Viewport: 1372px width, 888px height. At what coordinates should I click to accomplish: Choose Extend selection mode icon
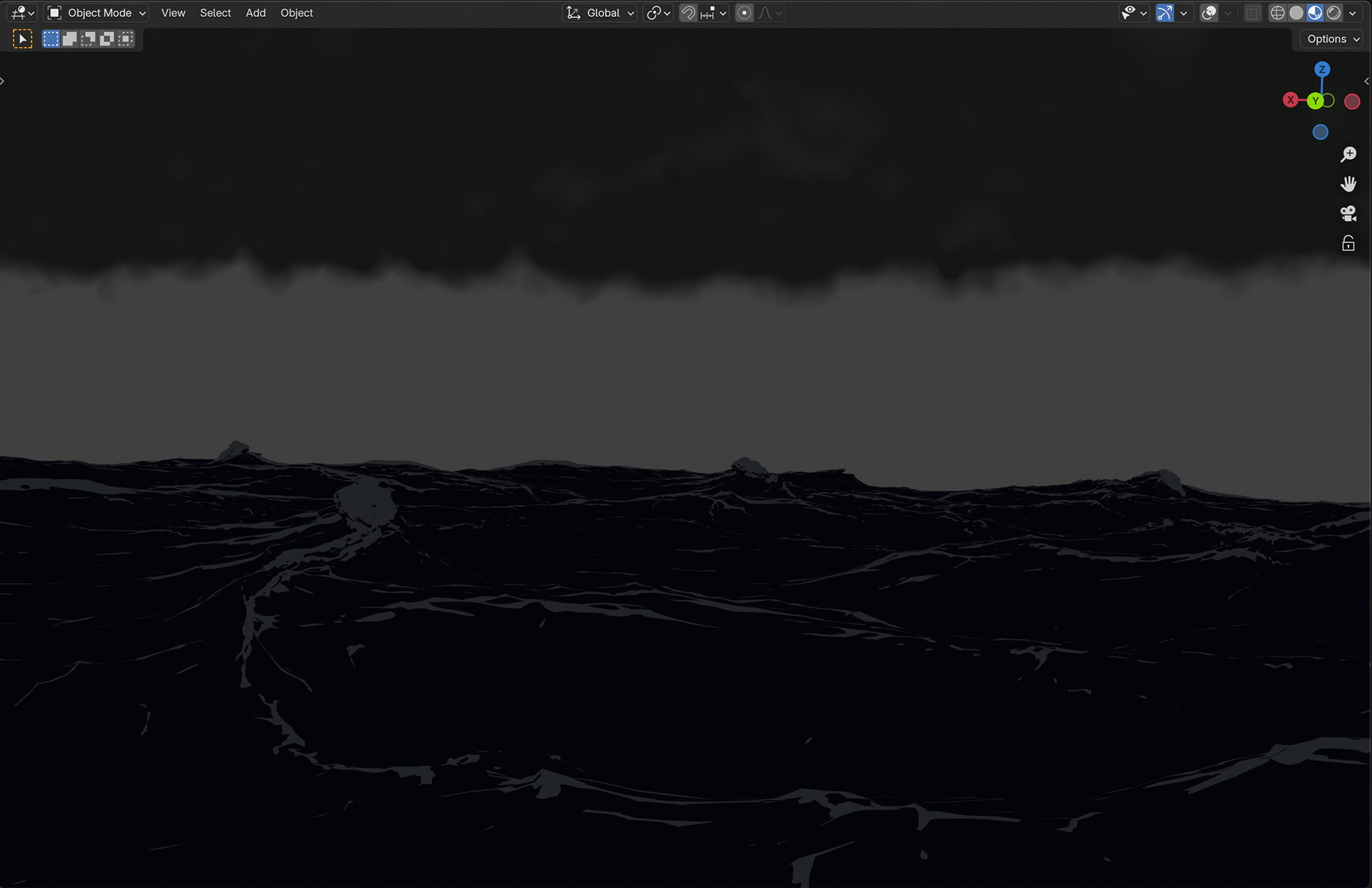[x=69, y=39]
